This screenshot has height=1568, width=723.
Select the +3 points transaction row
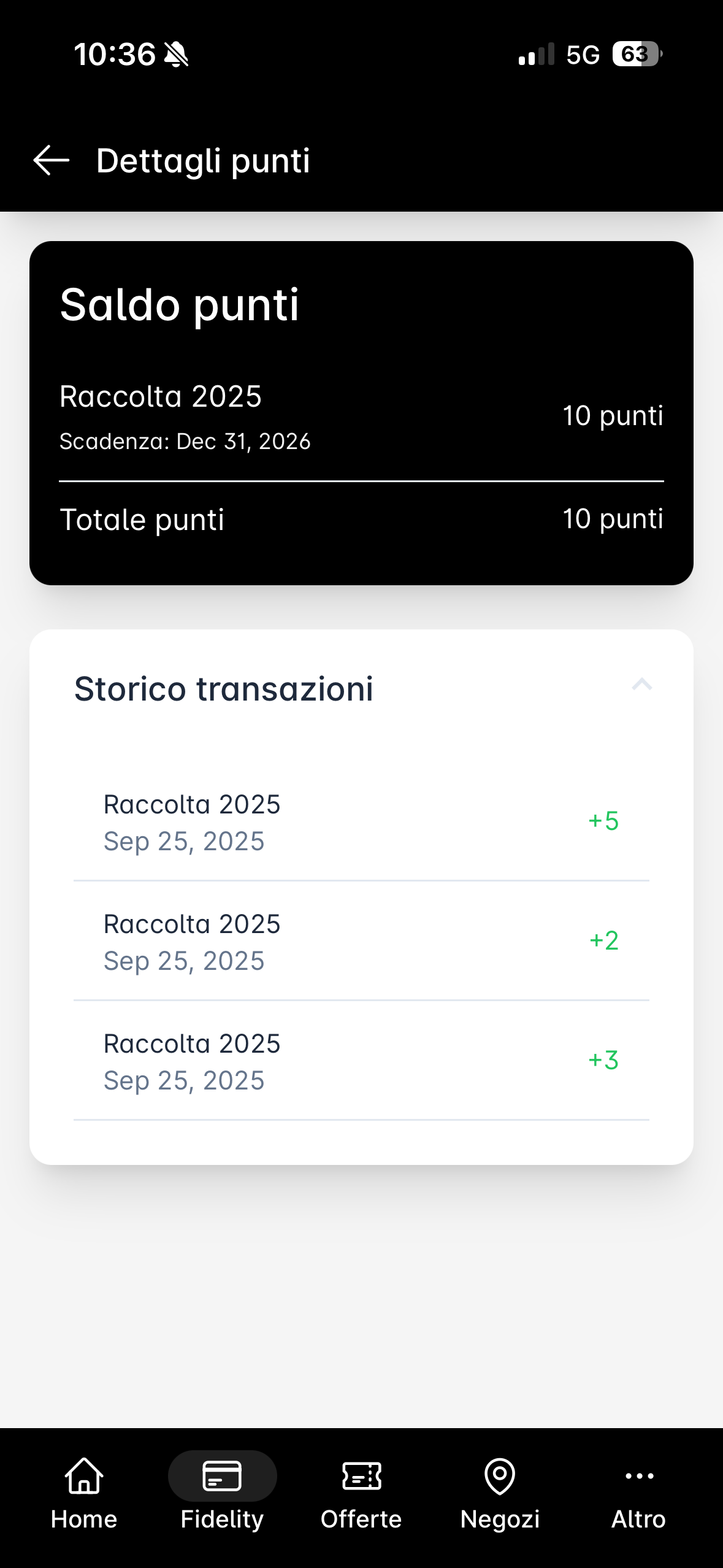(x=361, y=1061)
